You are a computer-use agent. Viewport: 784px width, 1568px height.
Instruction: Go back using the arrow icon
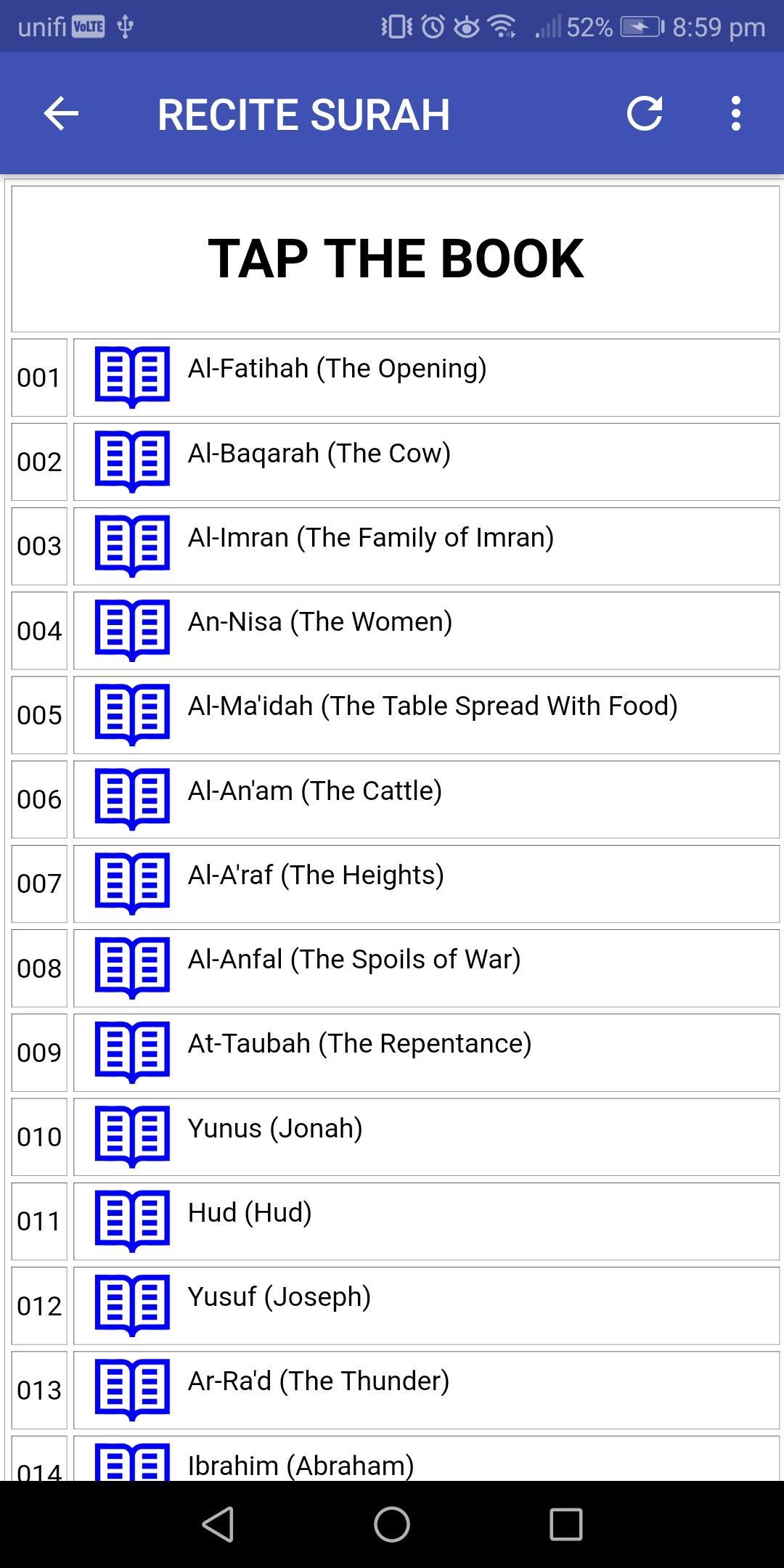coord(61,113)
